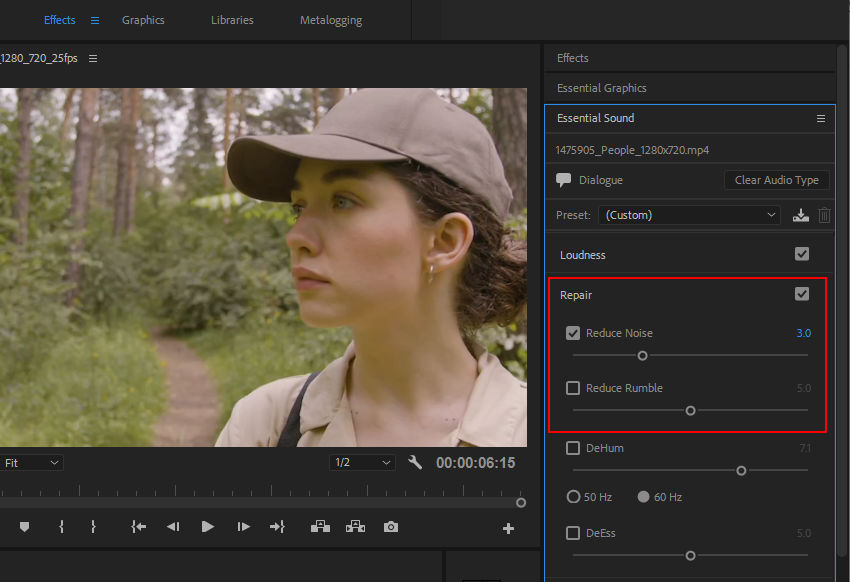Delete the preset with trash icon
This screenshot has width=850, height=582.
coord(824,215)
